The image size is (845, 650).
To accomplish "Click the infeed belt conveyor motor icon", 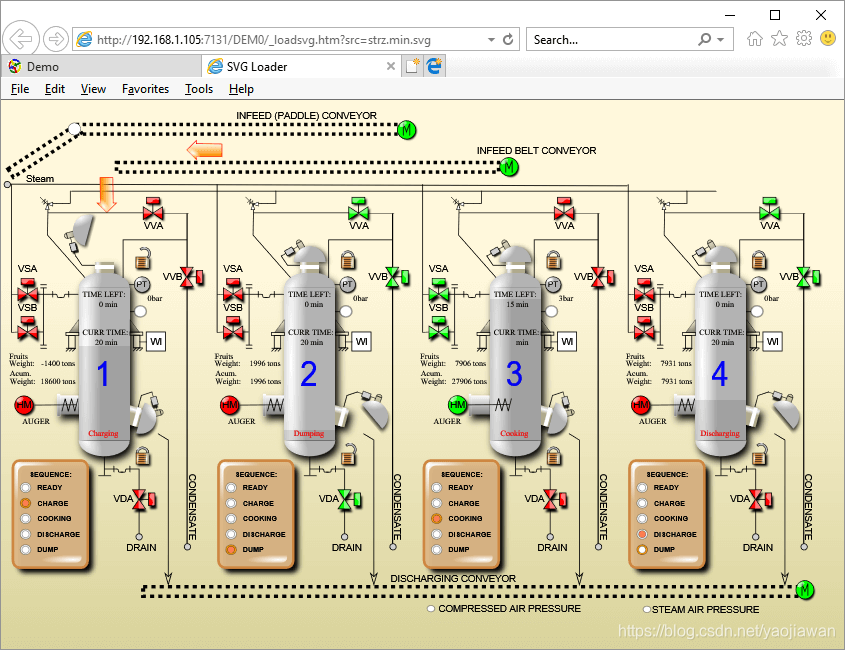I will (x=508, y=167).
